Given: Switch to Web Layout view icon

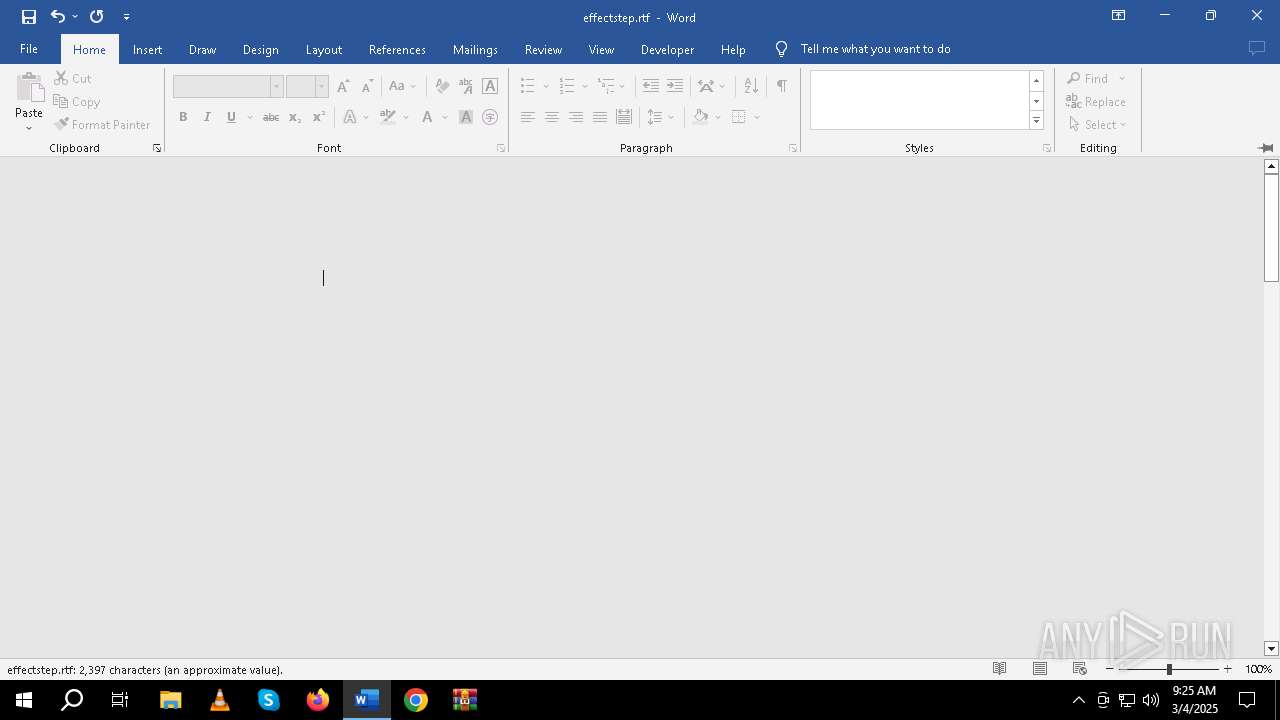Looking at the screenshot, I should [x=1079, y=669].
